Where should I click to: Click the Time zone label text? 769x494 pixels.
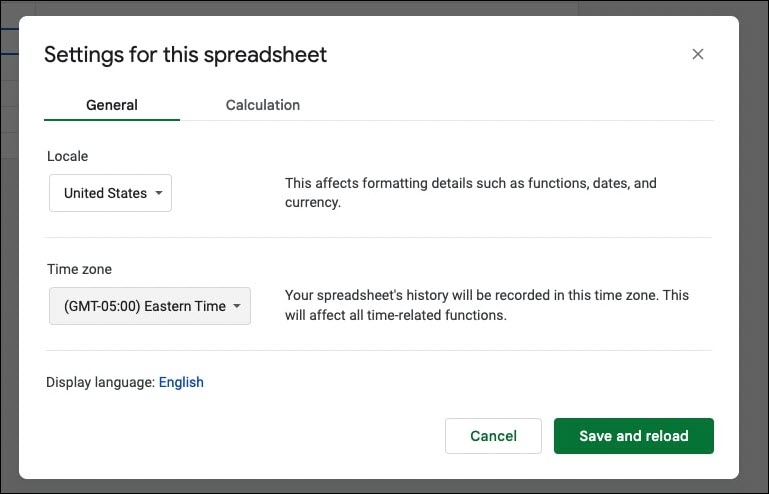coord(79,269)
